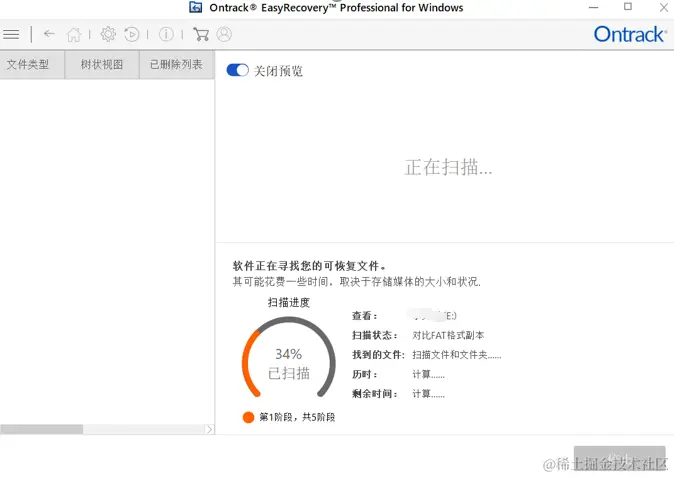
Task: Click the 历时 label
Action: tap(365, 374)
